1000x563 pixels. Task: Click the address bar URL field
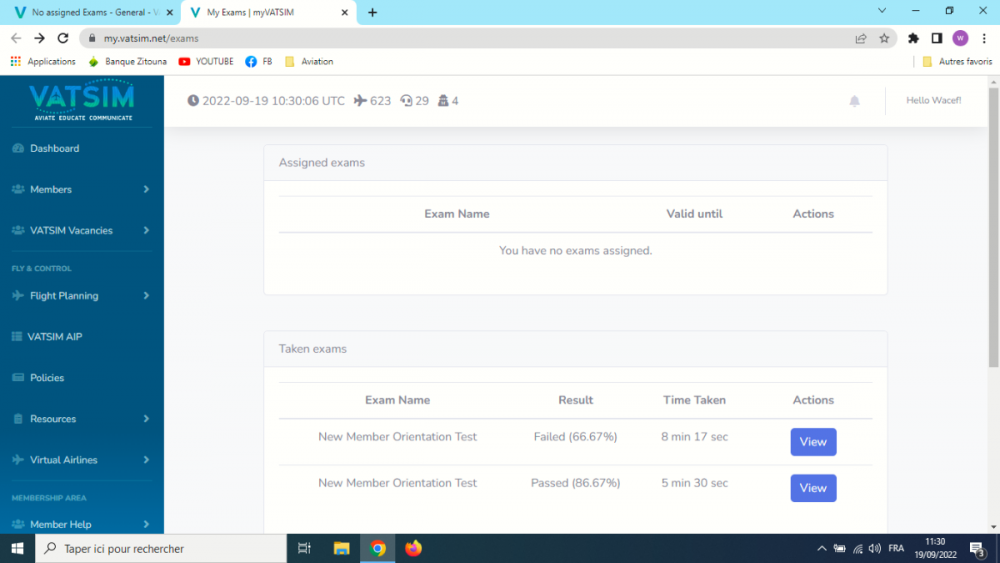450,38
